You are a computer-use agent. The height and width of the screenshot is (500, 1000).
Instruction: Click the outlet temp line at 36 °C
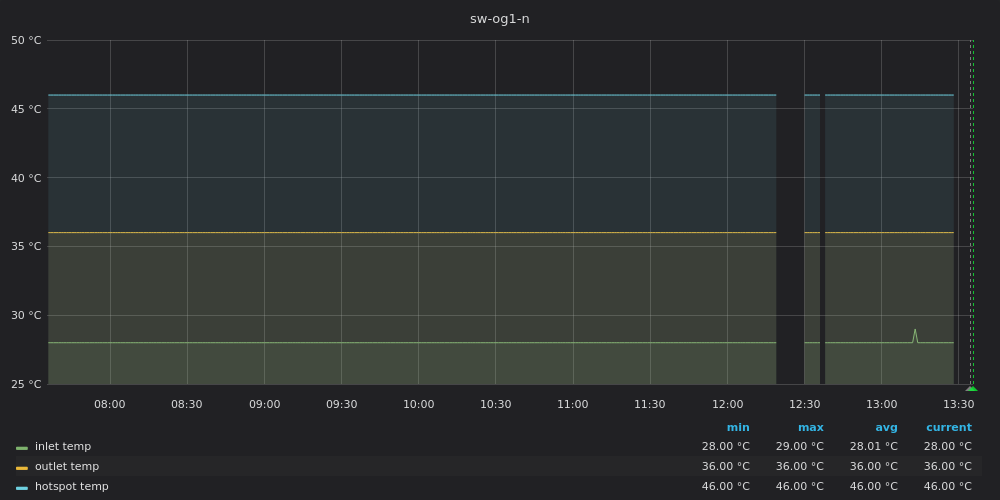tap(400, 233)
